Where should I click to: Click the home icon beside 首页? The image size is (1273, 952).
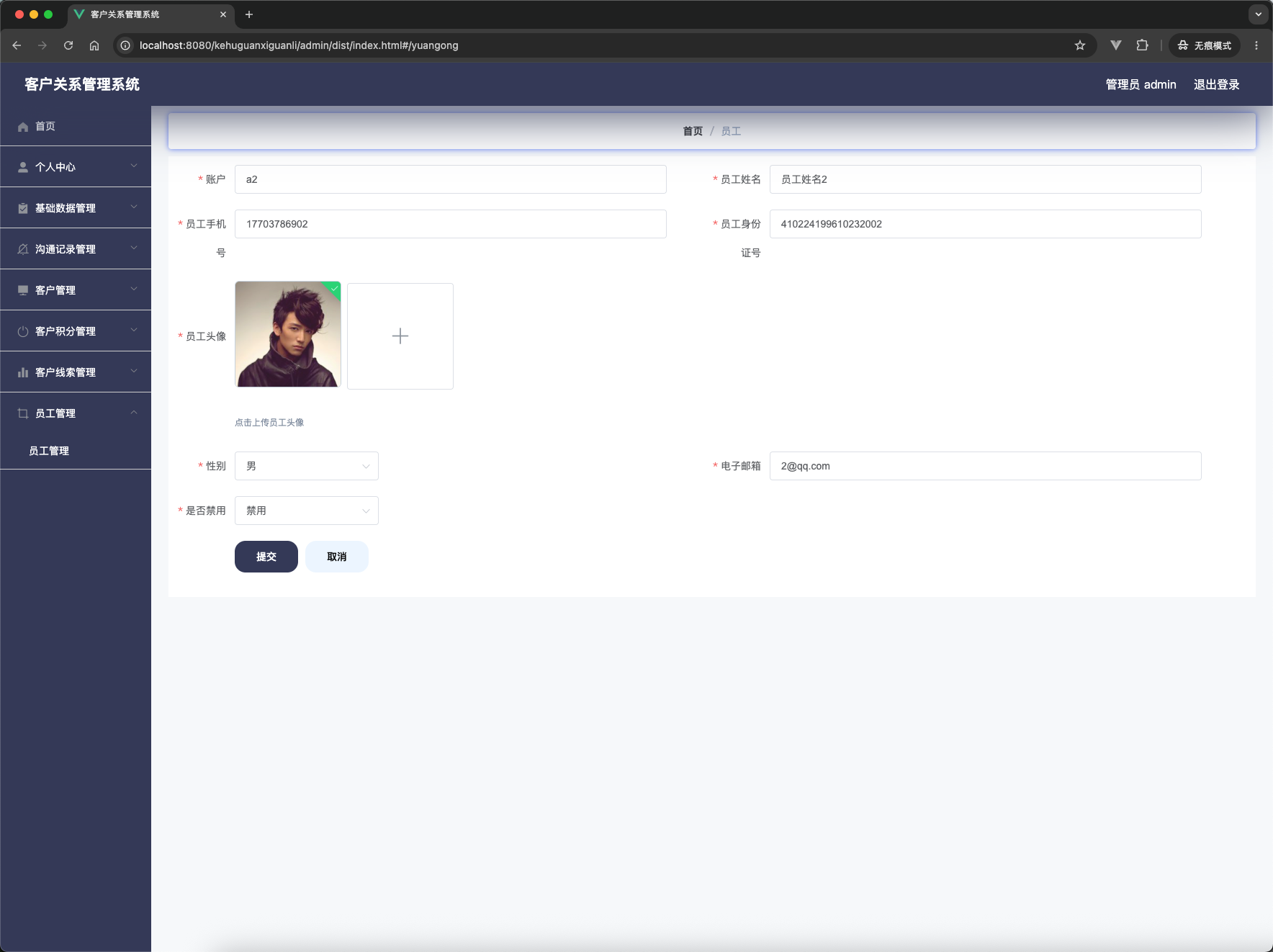pyautogui.click(x=23, y=127)
